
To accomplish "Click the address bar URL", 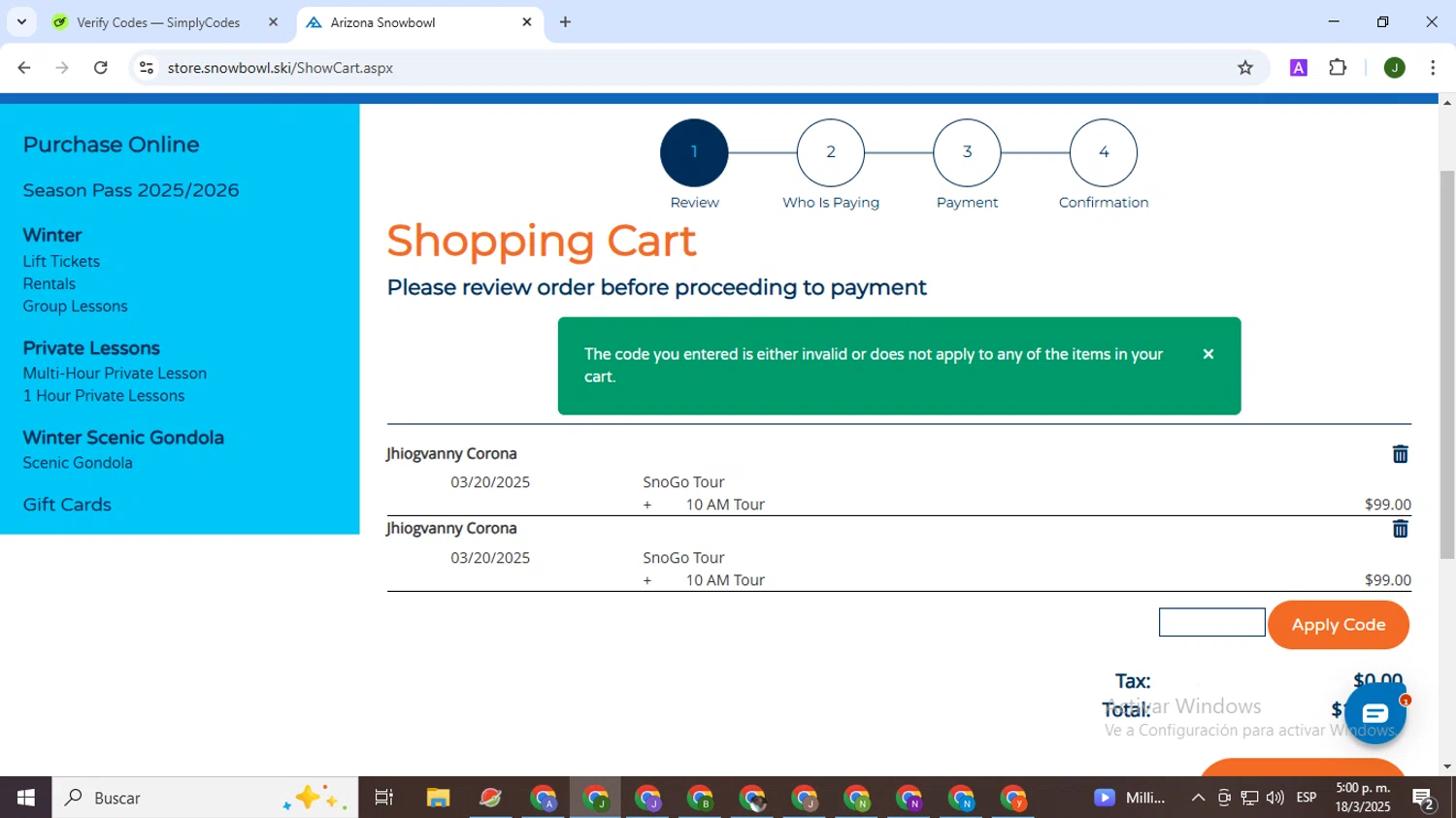I will pos(281,68).
